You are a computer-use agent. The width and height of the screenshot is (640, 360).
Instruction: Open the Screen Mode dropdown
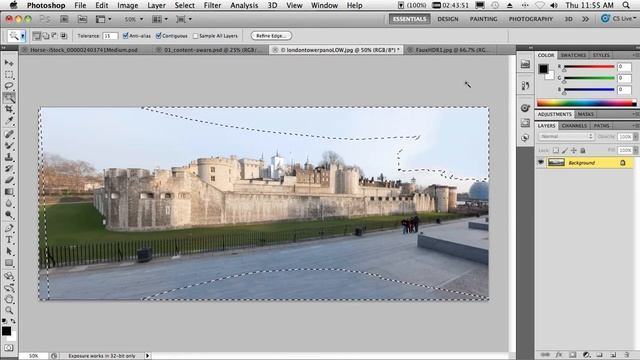click(184, 19)
